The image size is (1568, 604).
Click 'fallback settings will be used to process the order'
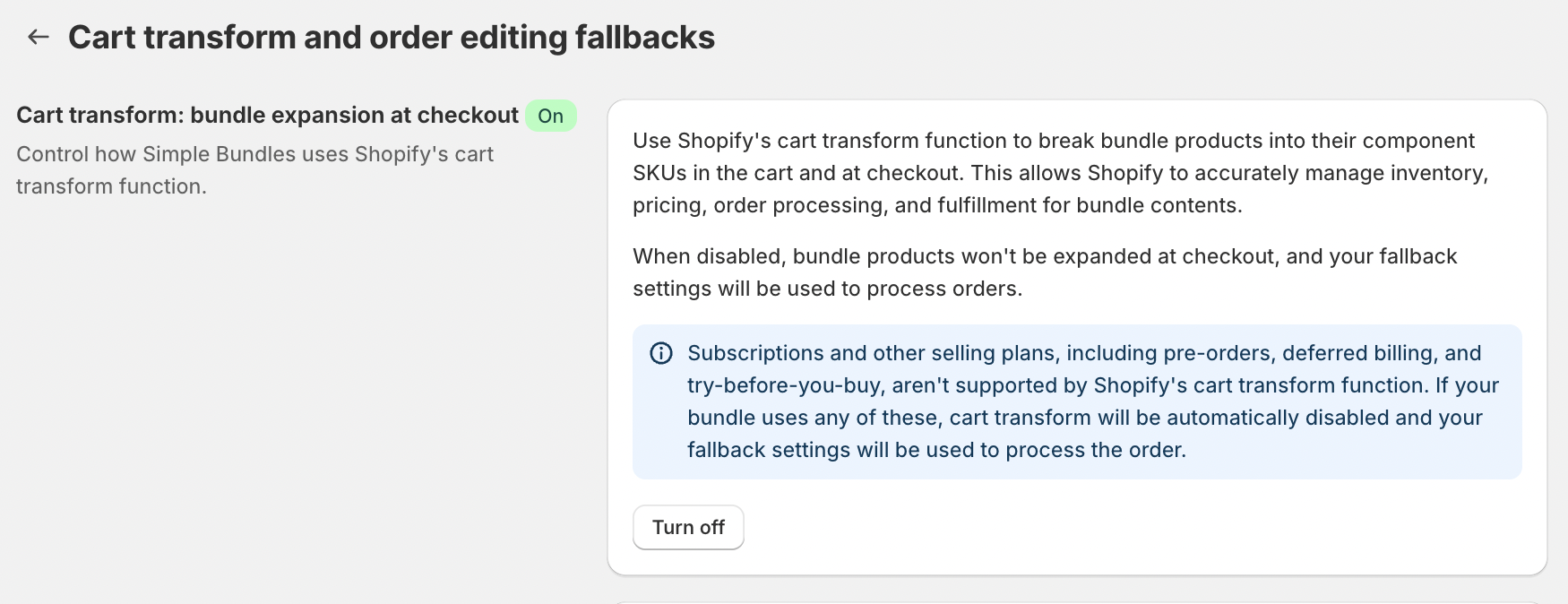(936, 450)
